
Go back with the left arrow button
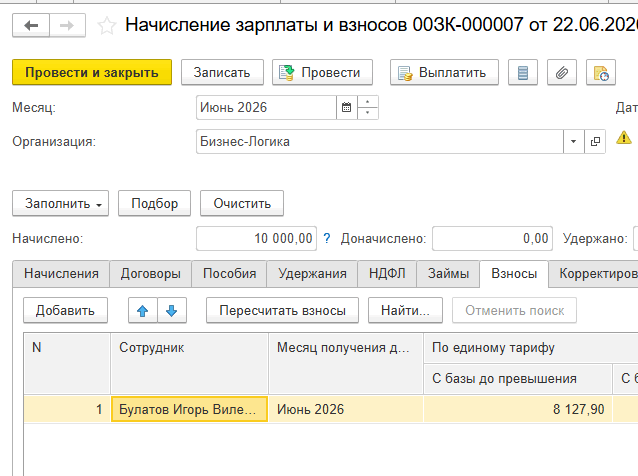pos(31,25)
